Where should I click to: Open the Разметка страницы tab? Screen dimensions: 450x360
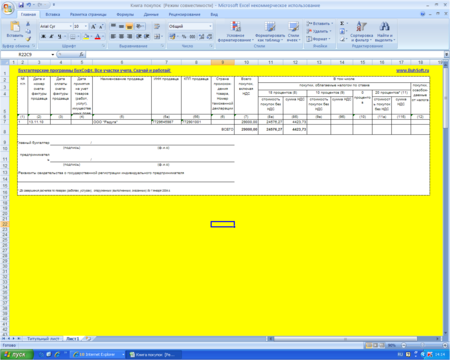click(x=88, y=15)
